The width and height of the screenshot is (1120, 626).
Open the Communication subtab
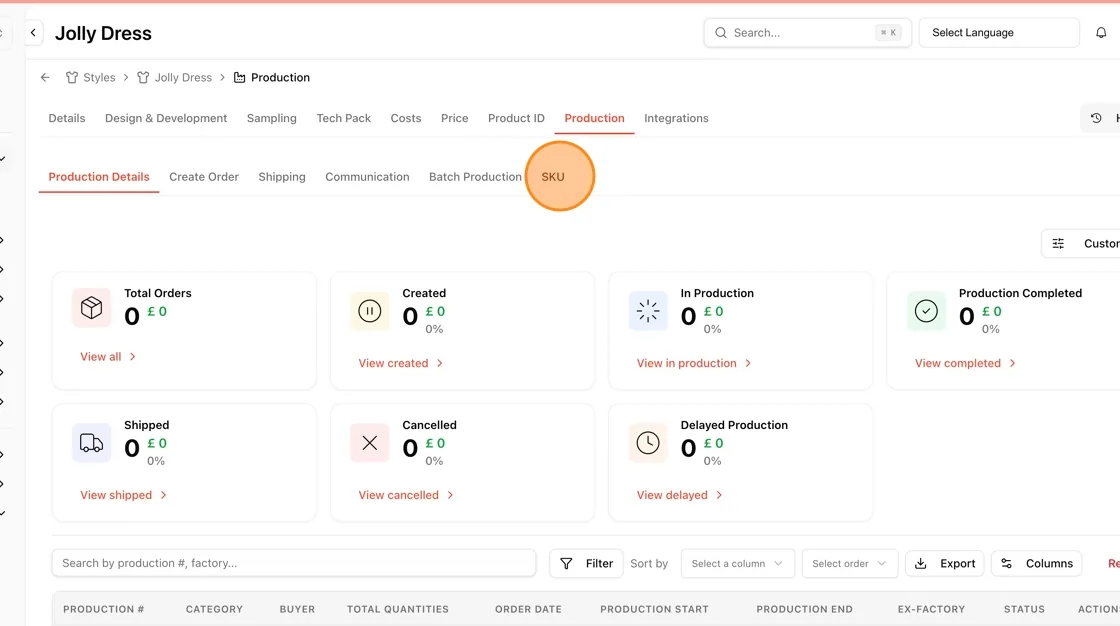point(367,177)
